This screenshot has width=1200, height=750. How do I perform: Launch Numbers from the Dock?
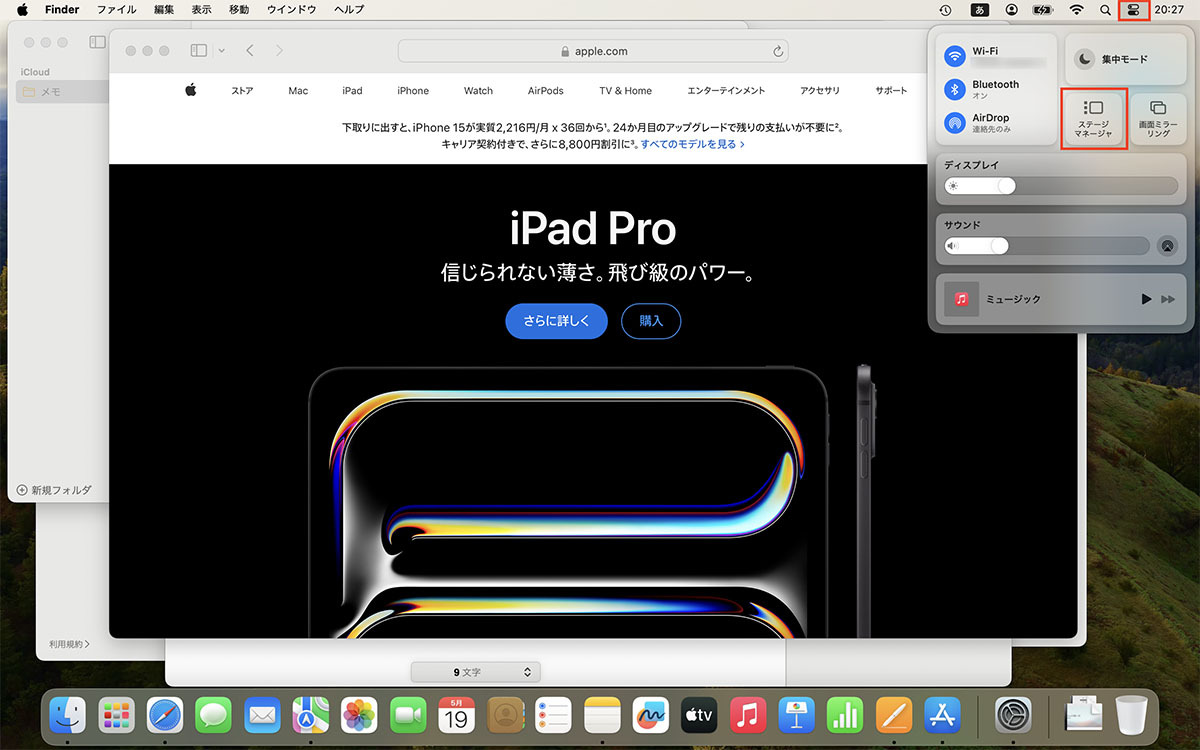pos(846,715)
